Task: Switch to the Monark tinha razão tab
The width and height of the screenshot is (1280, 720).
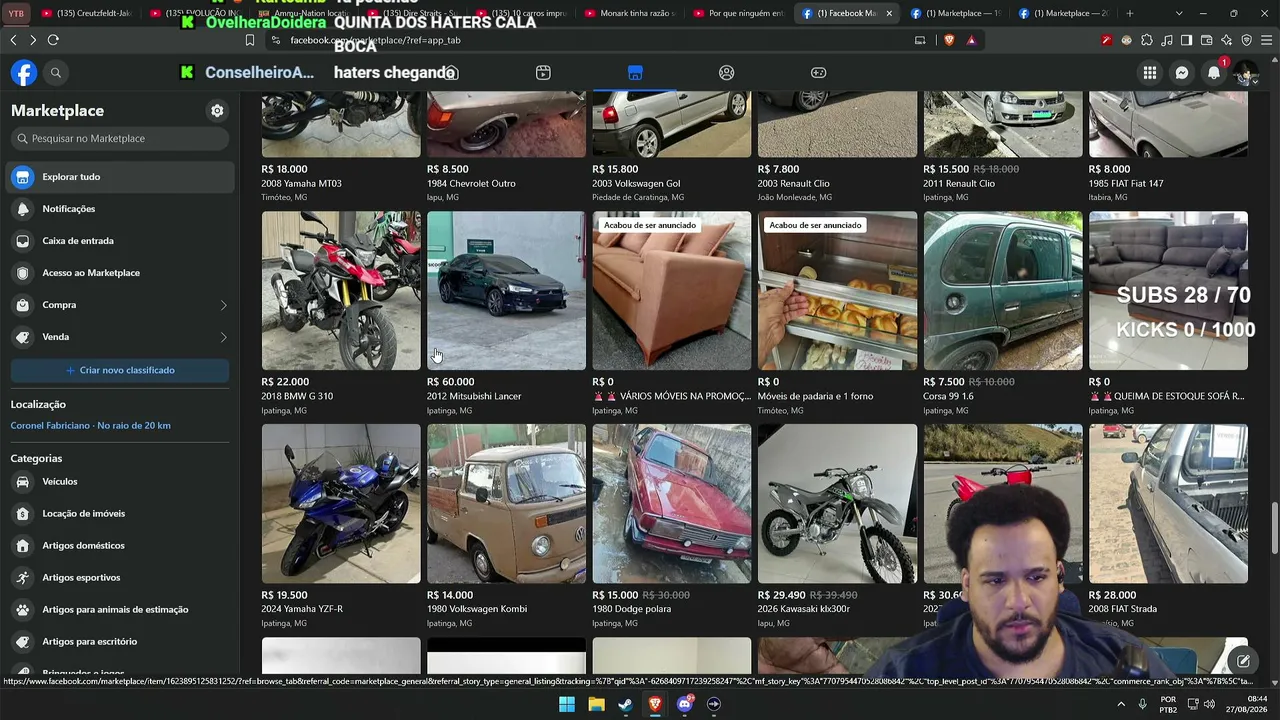Action: point(632,13)
